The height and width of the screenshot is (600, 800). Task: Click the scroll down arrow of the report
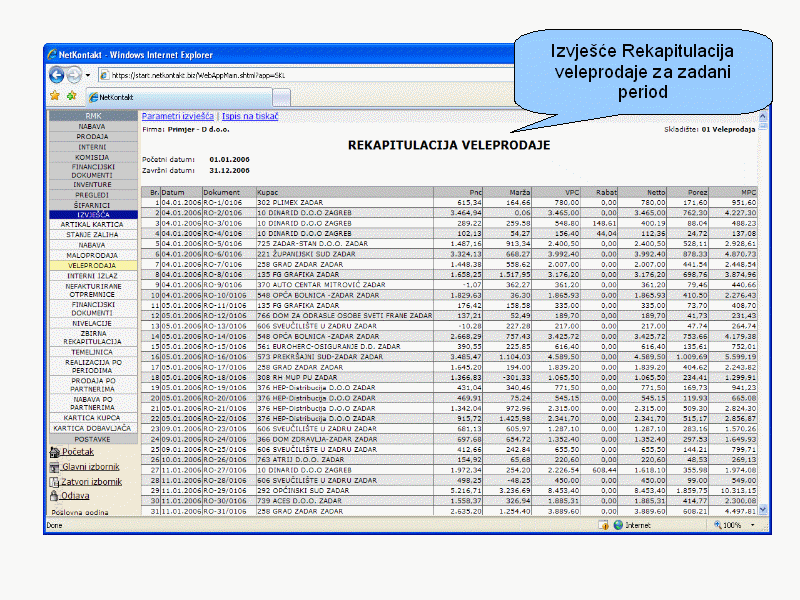coord(763,509)
